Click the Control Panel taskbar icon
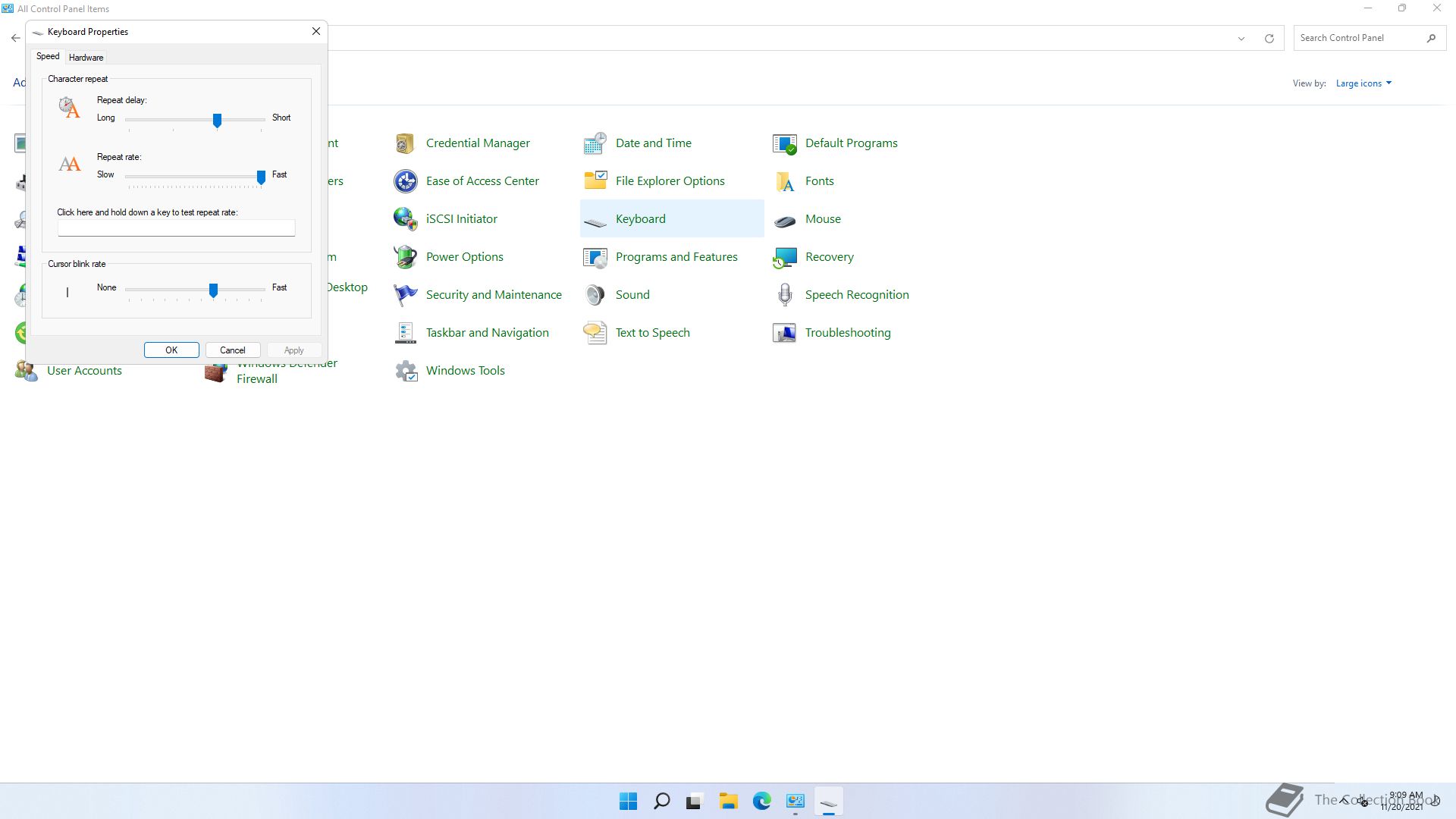The image size is (1456, 819). click(x=795, y=801)
